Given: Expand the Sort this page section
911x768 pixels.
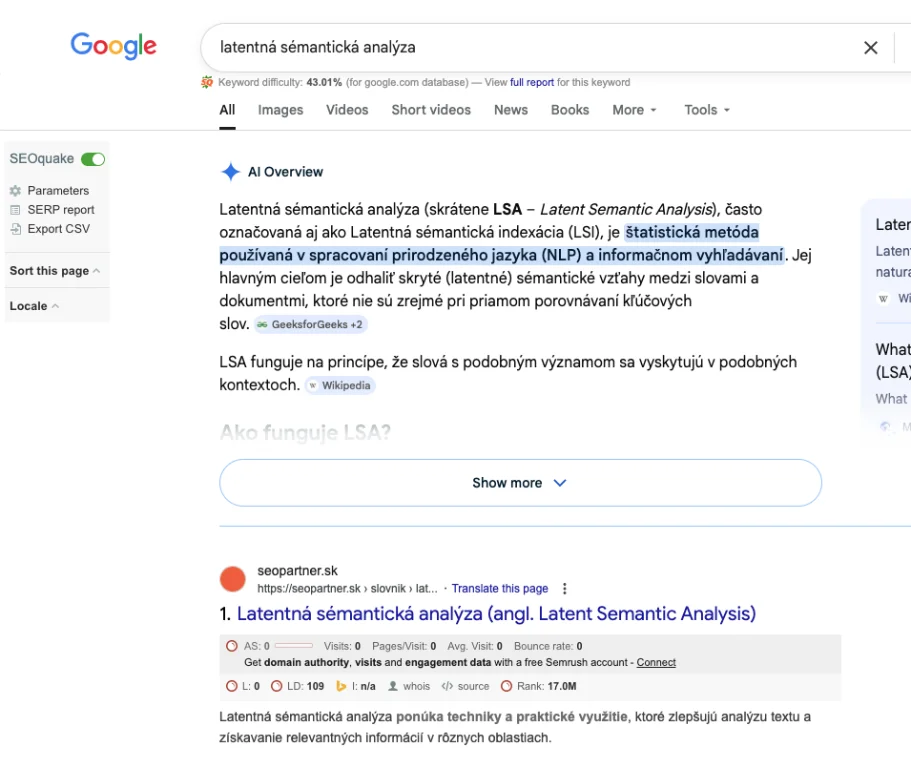Looking at the screenshot, I should coord(54,271).
